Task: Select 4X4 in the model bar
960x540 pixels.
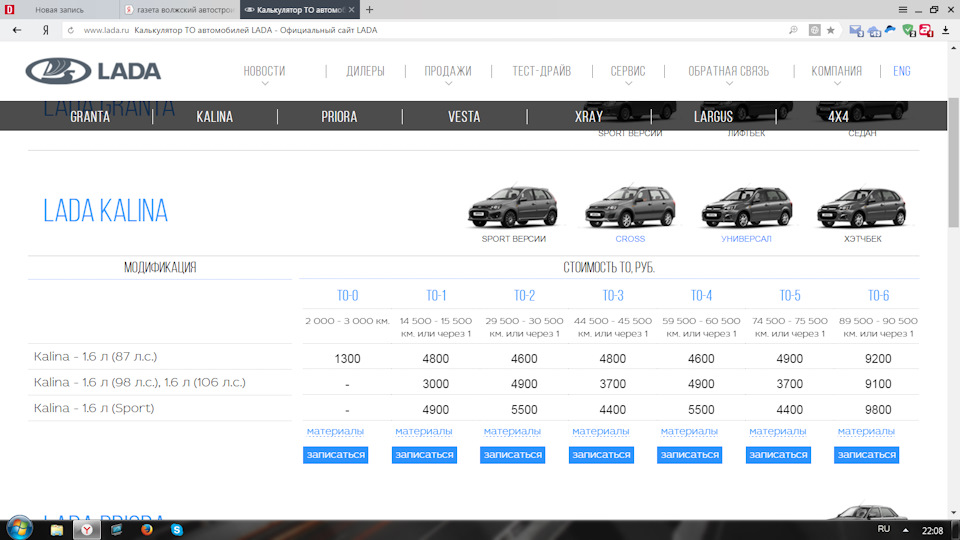Action: (838, 116)
